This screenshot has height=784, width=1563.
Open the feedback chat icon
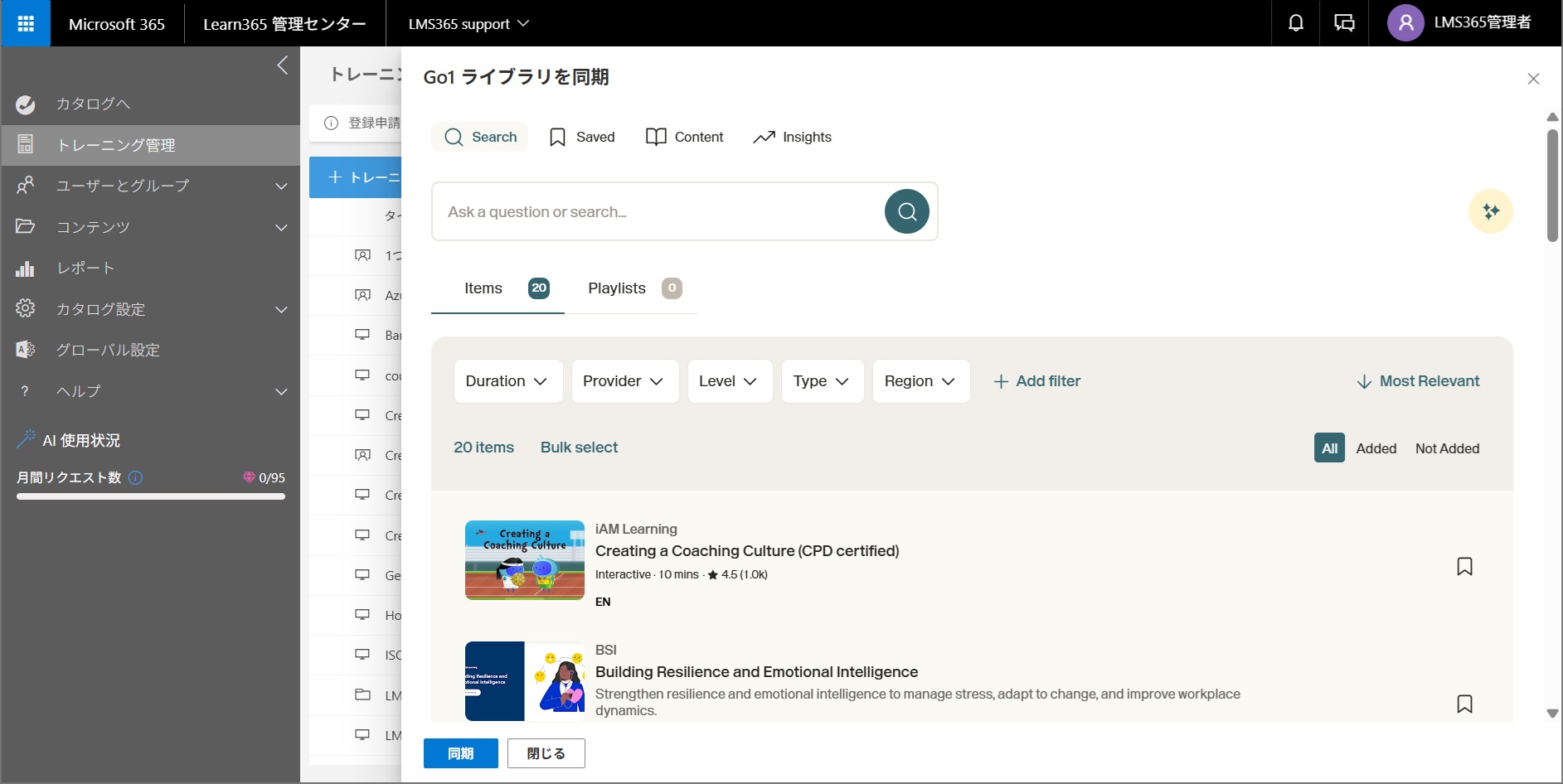[1344, 23]
